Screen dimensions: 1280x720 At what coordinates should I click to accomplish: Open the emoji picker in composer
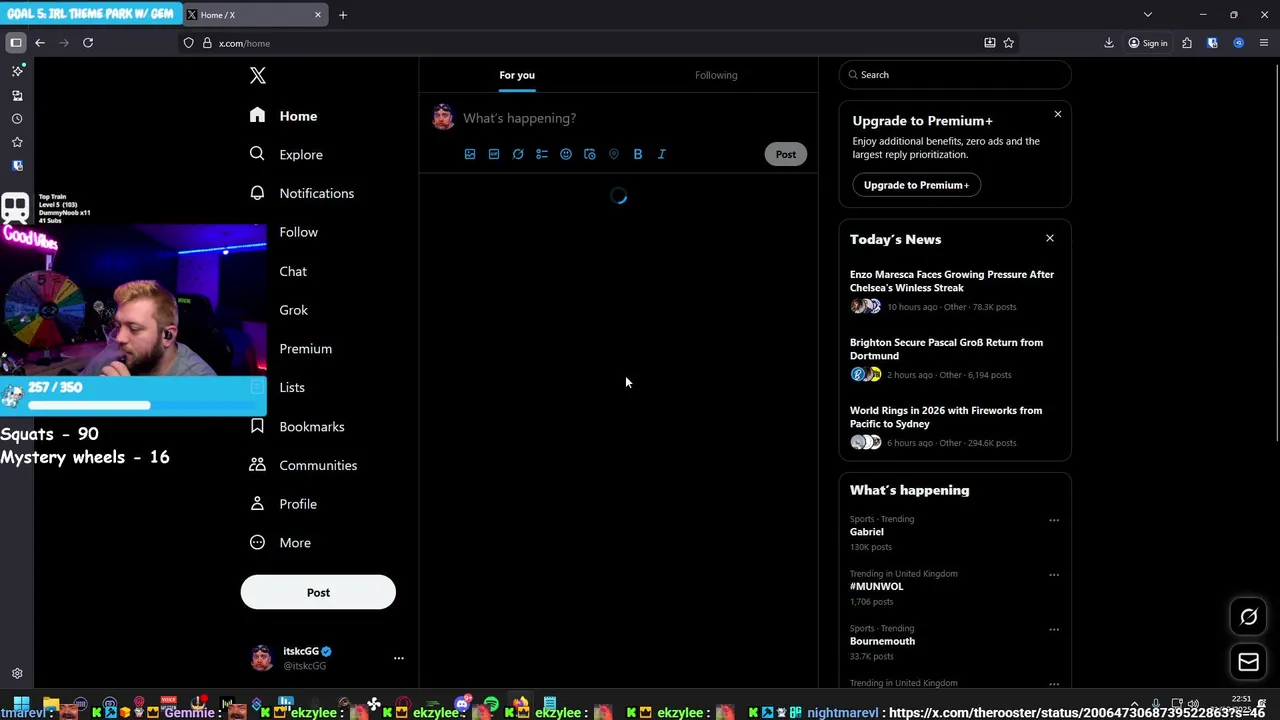click(x=566, y=154)
